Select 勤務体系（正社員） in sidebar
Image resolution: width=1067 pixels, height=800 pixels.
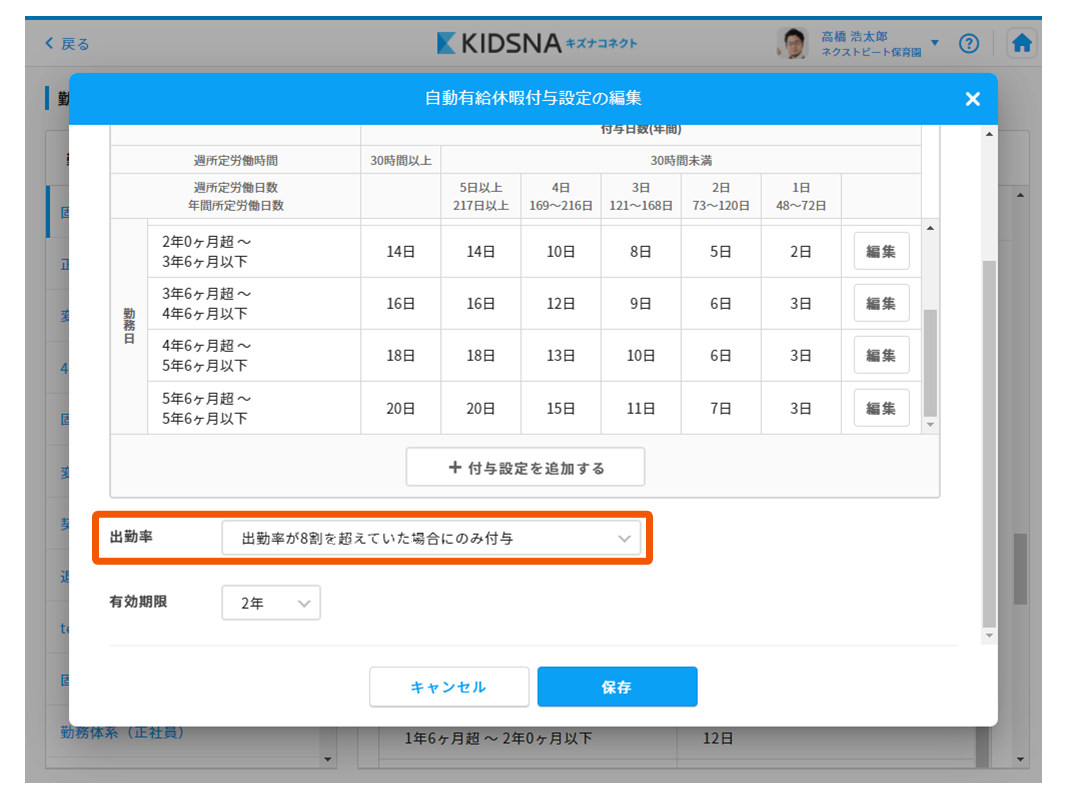122,732
